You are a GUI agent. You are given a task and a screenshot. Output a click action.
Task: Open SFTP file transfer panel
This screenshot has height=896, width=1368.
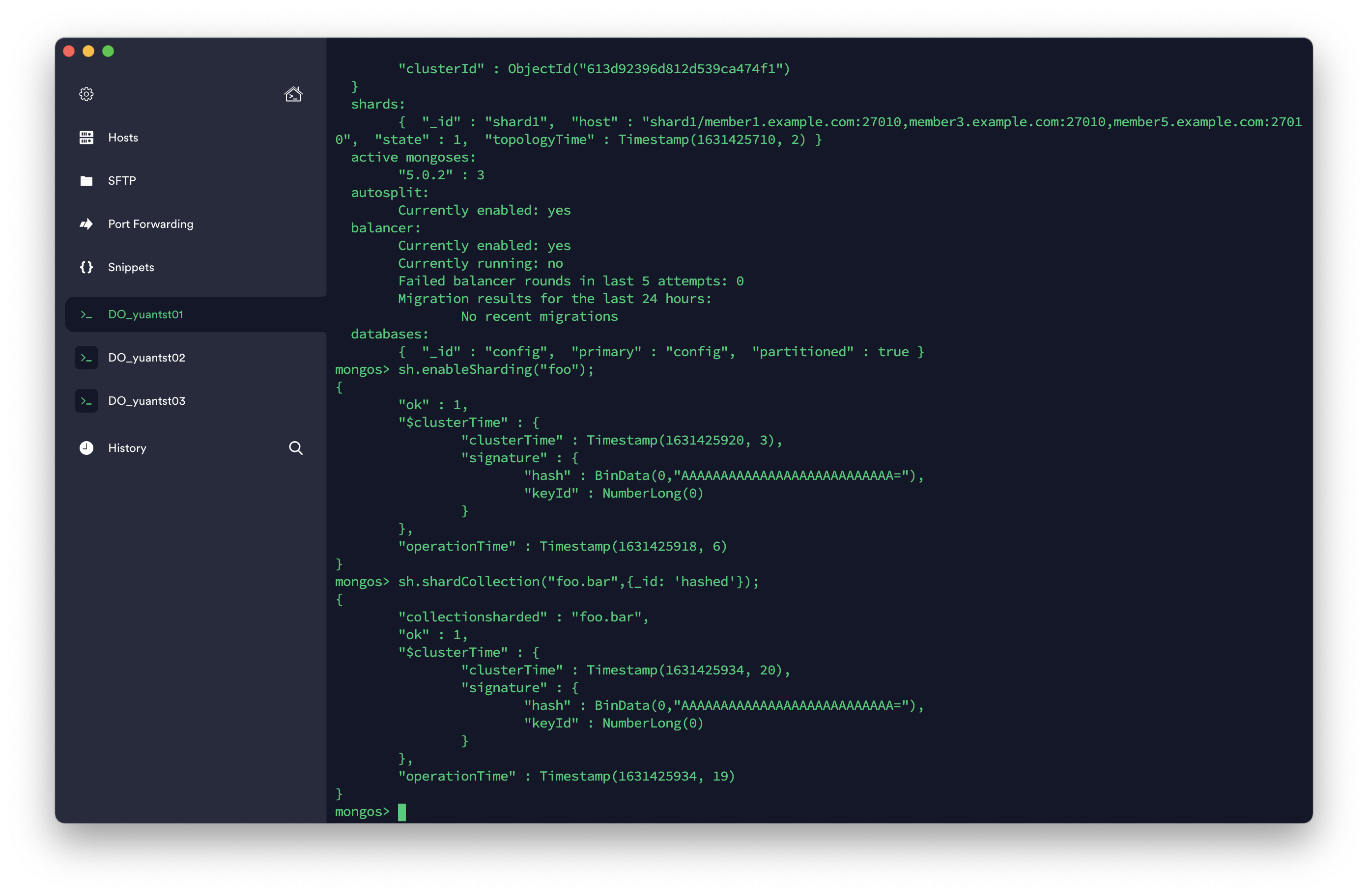pos(120,180)
